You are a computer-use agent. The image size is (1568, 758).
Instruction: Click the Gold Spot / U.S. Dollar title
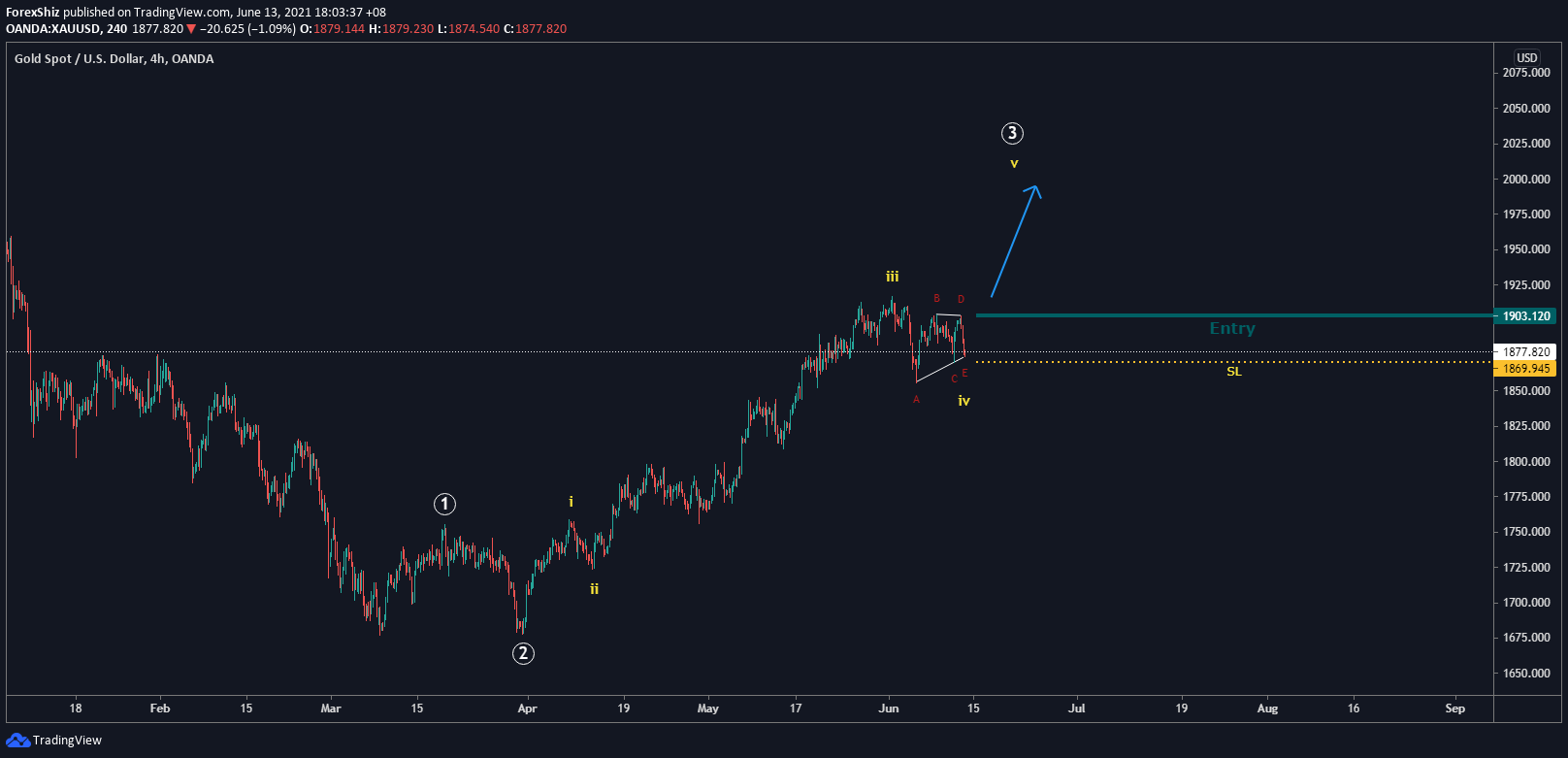tap(114, 59)
